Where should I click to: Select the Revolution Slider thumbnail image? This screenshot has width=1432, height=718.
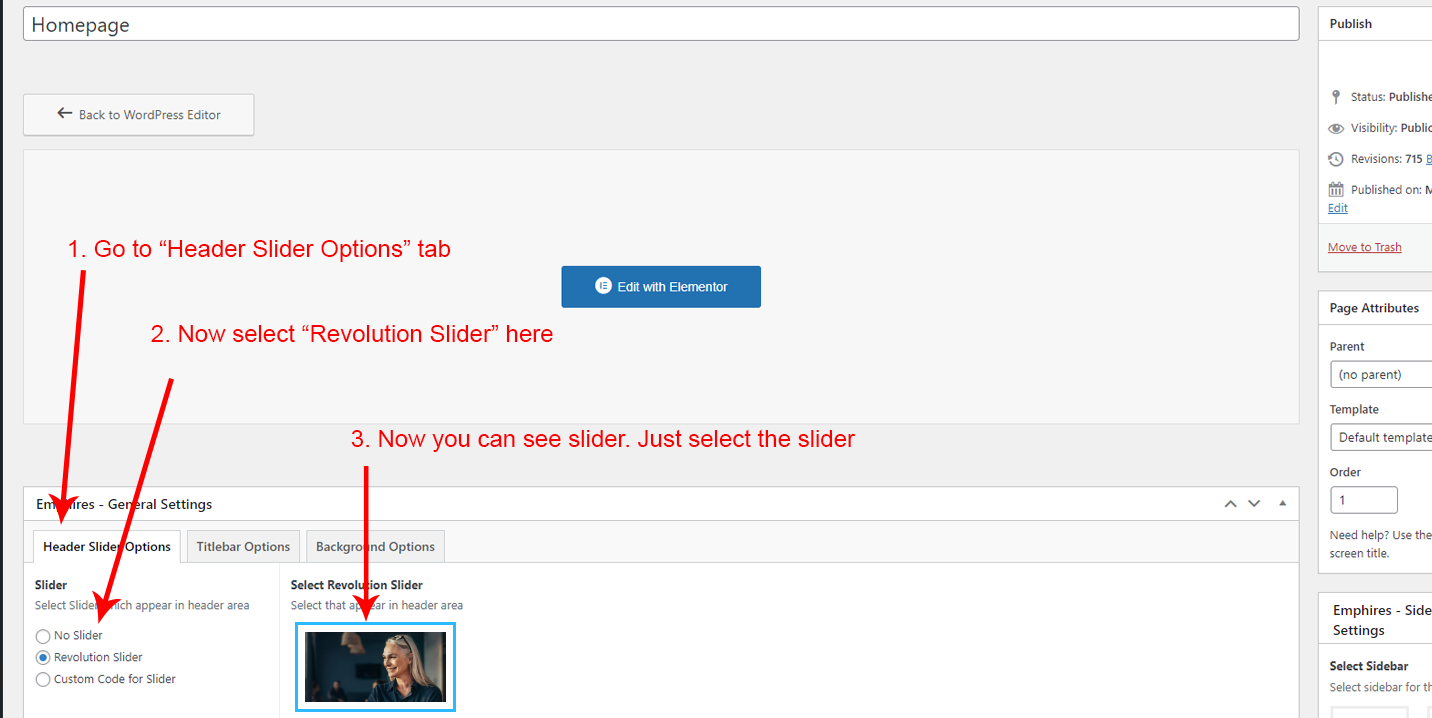(x=375, y=667)
